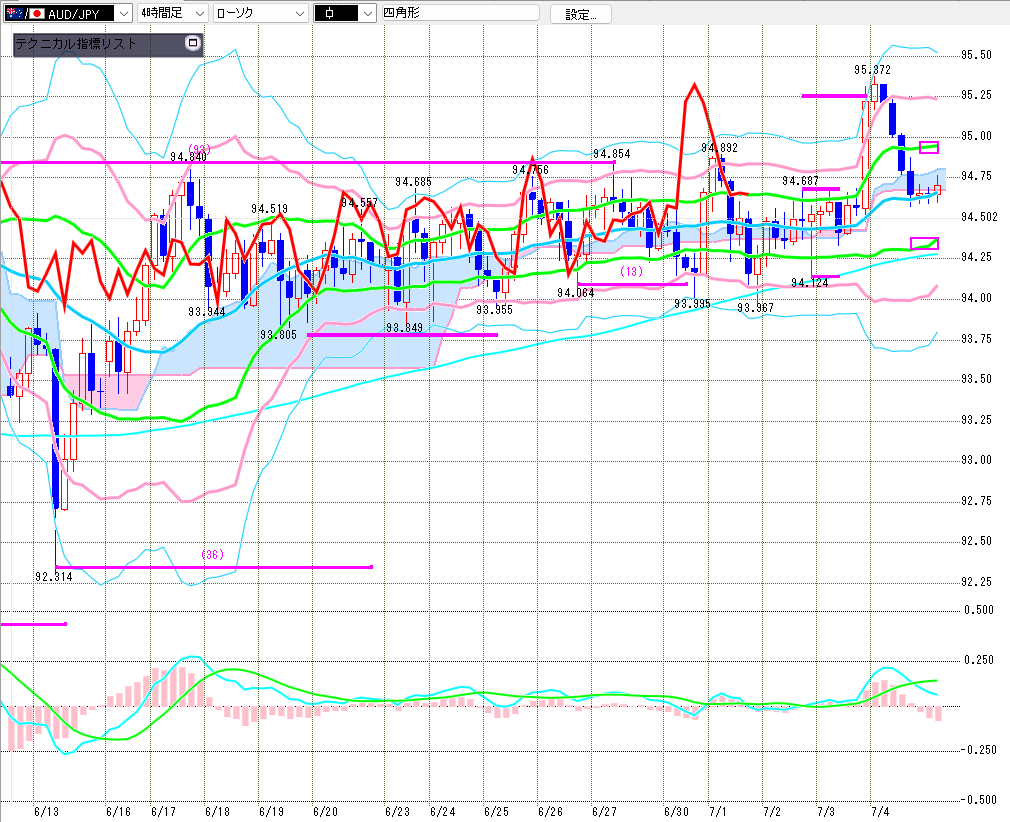Expand the テクニカル指標リスト panel via its icon

coord(193,43)
